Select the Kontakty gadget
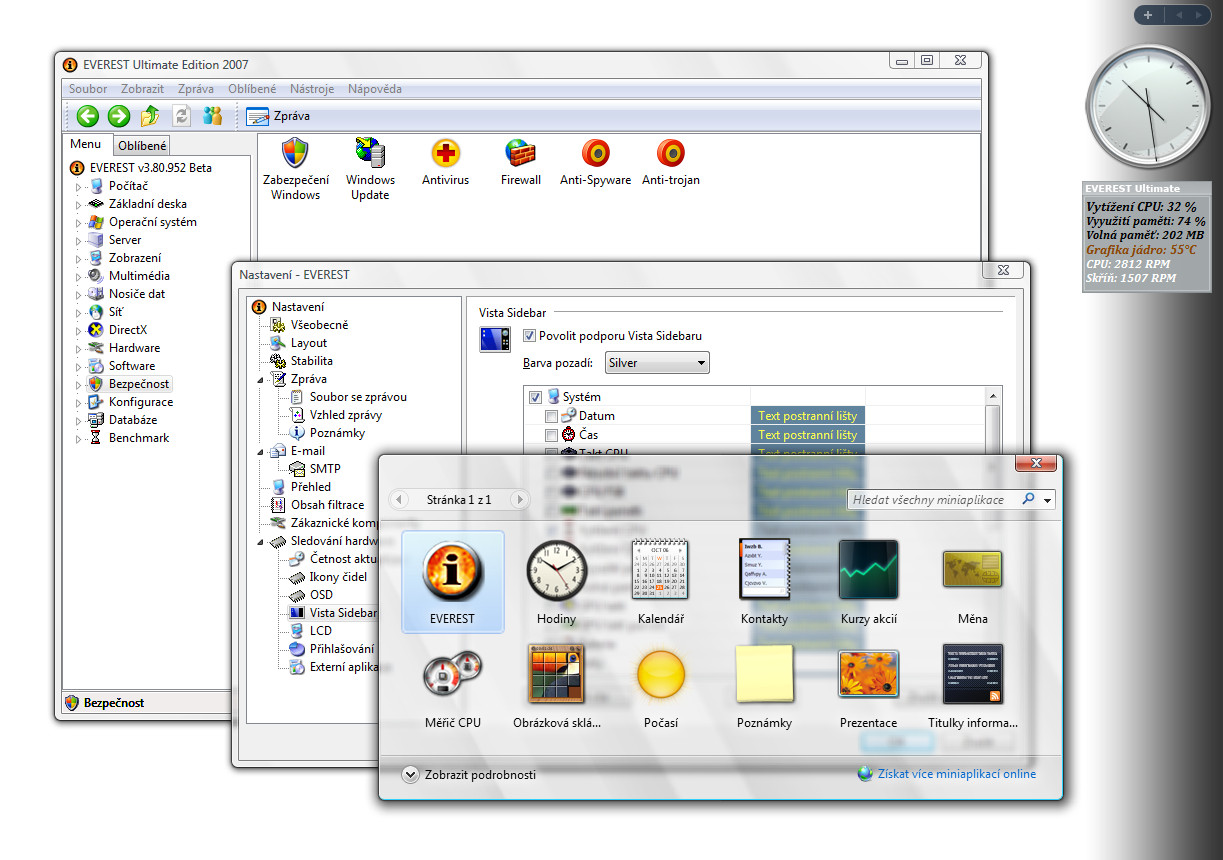The width and height of the screenshot is (1223, 860). click(x=765, y=582)
